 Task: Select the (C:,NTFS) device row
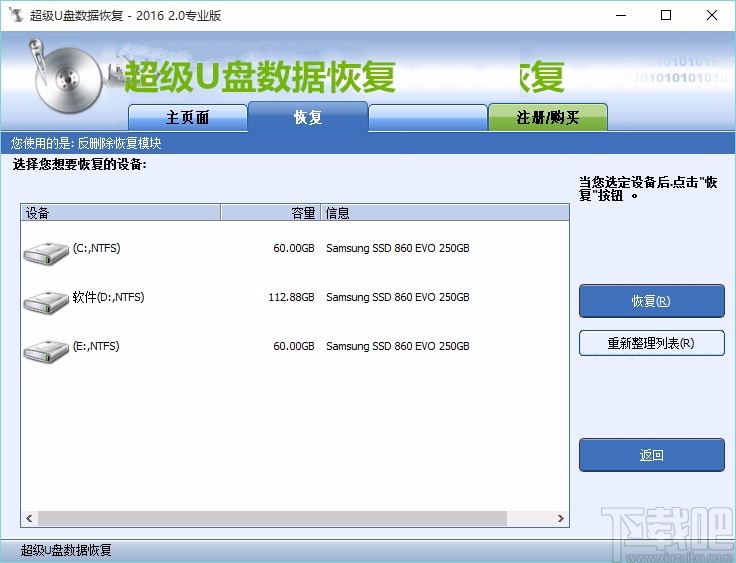pyautogui.click(x=295, y=254)
